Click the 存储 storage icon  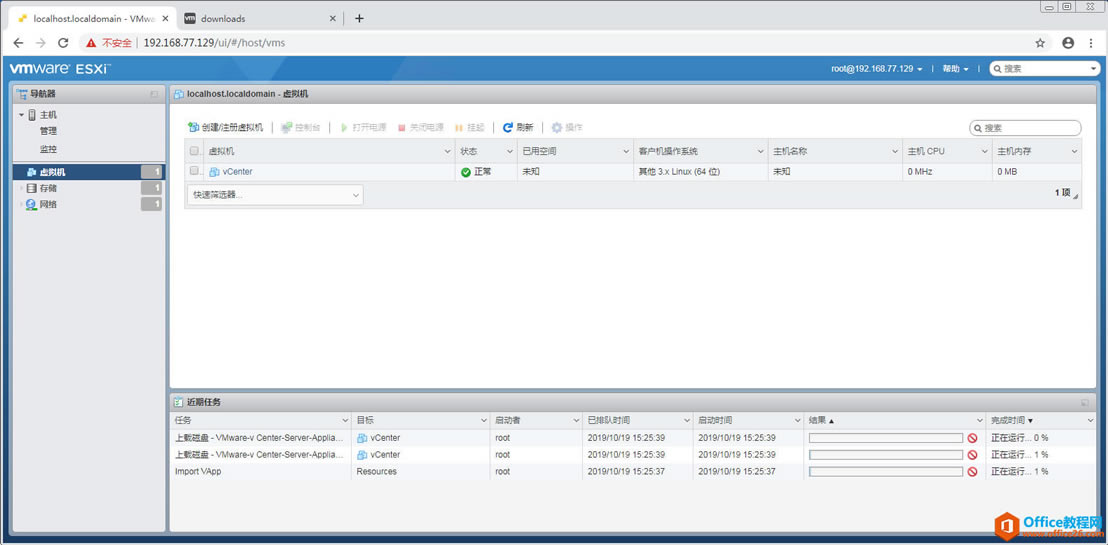point(31,188)
